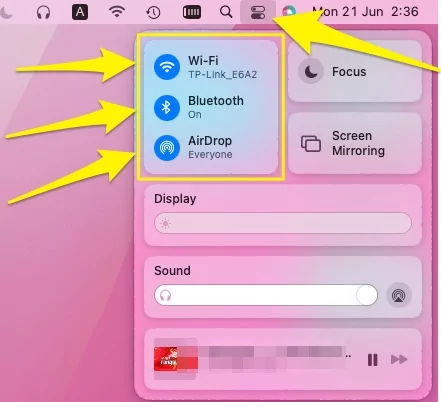Click the battery icon in menu bar
Viewport: 441px width, 402px height.
click(x=192, y=12)
